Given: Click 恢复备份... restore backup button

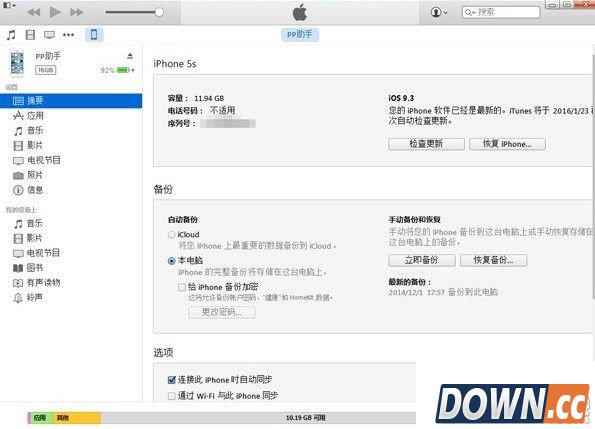Looking at the screenshot, I should [493, 260].
